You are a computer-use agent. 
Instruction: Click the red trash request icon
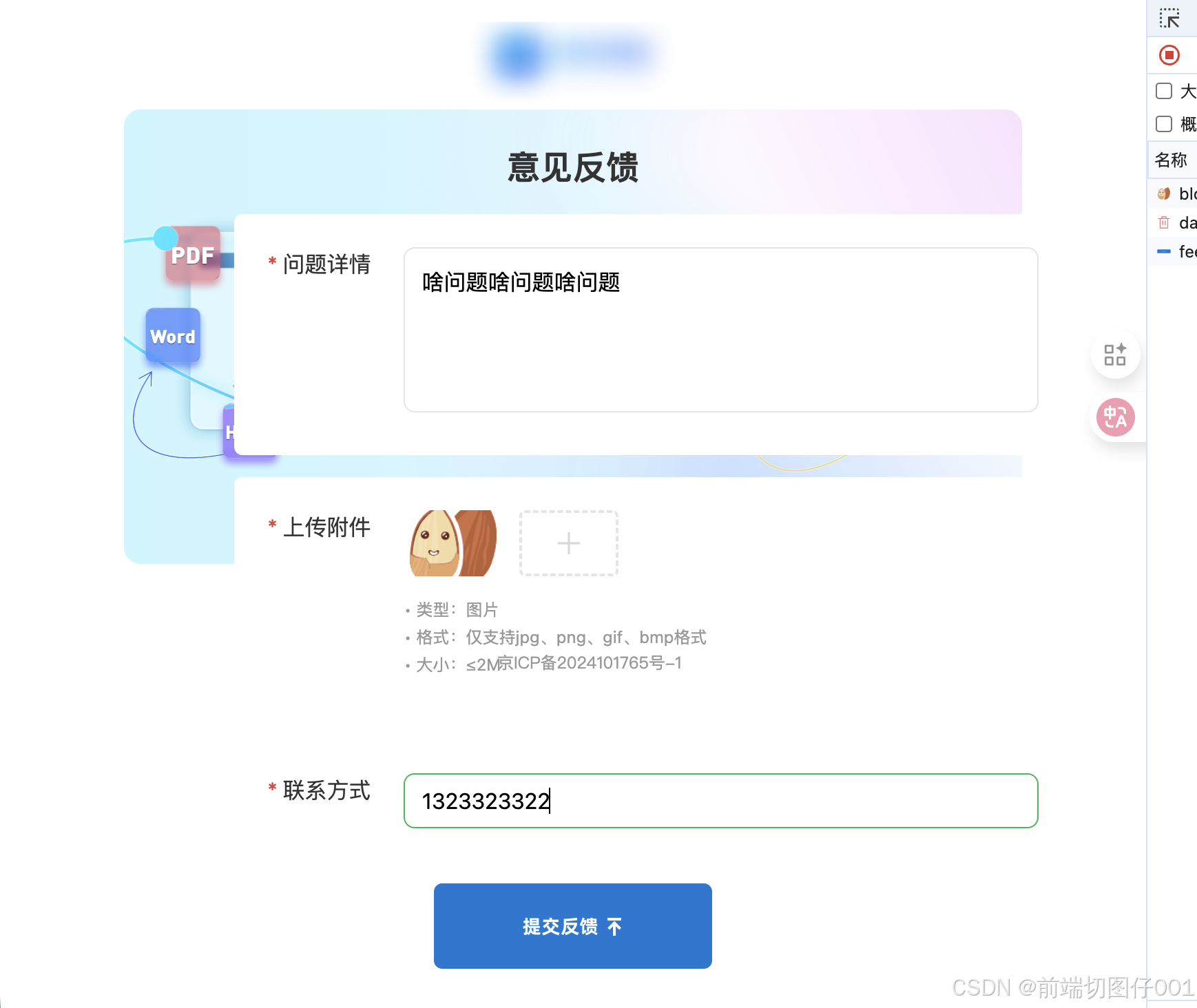pyautogui.click(x=1164, y=222)
